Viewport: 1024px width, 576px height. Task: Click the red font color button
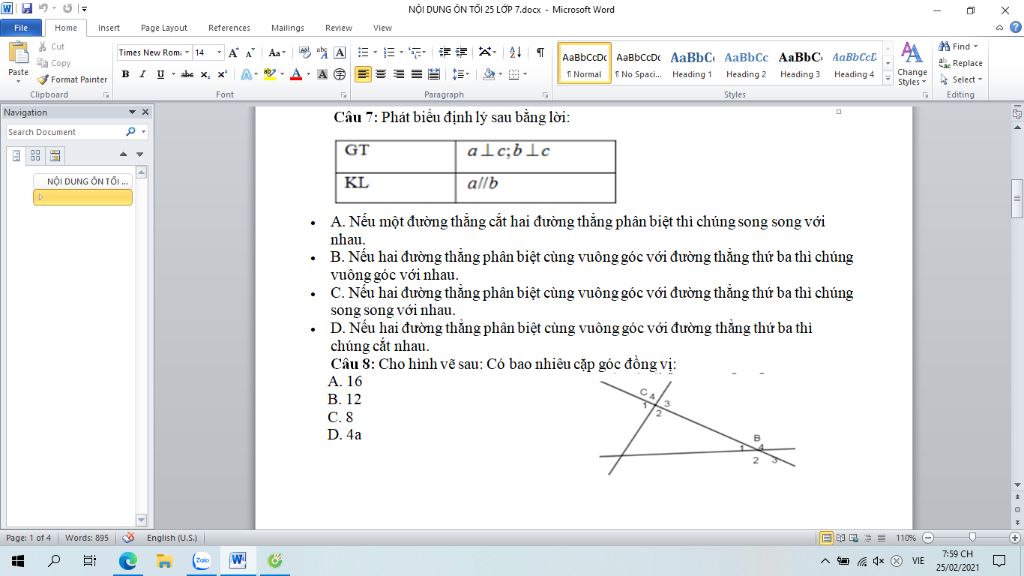click(x=296, y=74)
